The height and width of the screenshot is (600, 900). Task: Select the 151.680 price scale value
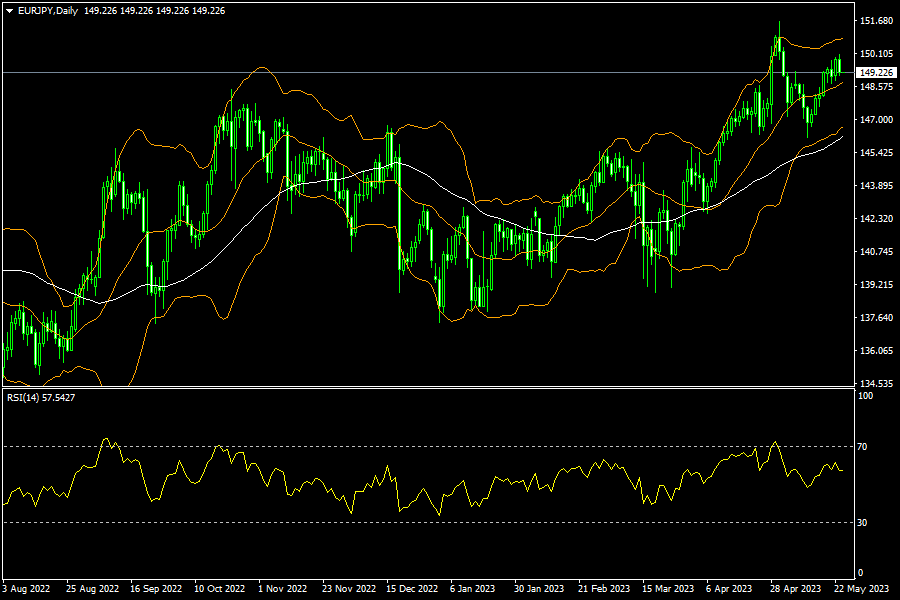click(876, 21)
